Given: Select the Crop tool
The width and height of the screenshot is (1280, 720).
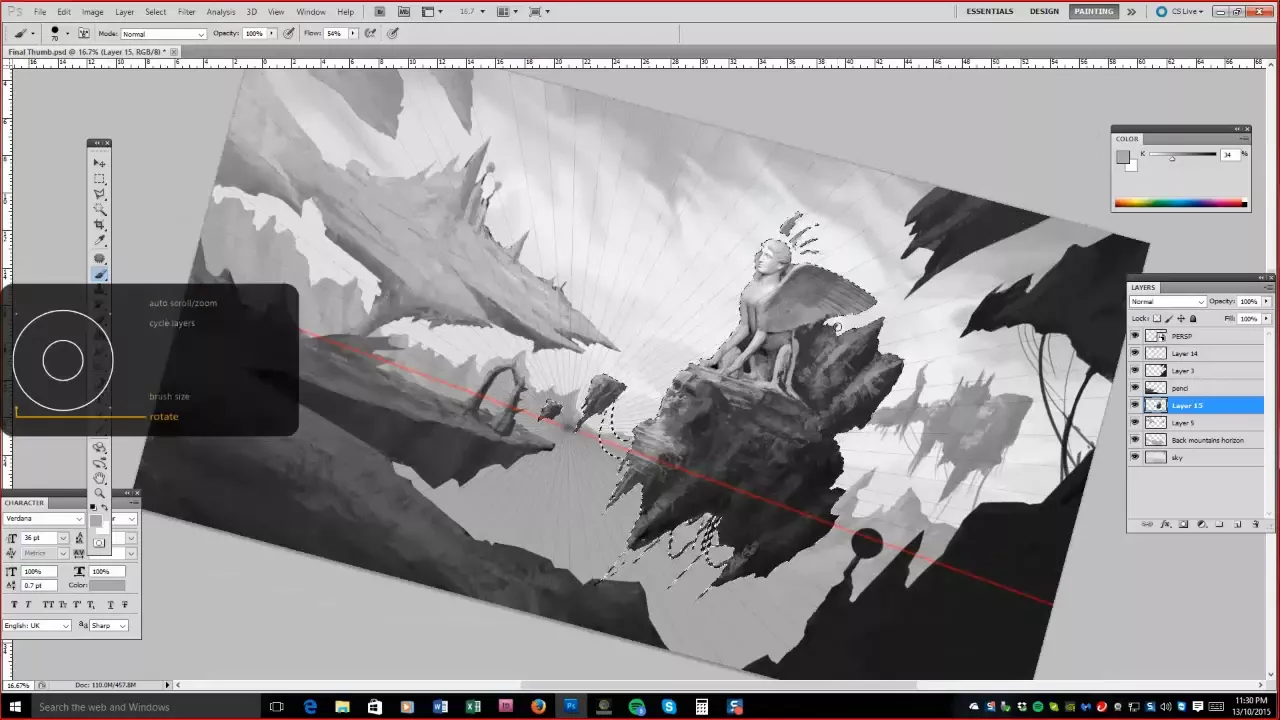Looking at the screenshot, I should click(100, 225).
